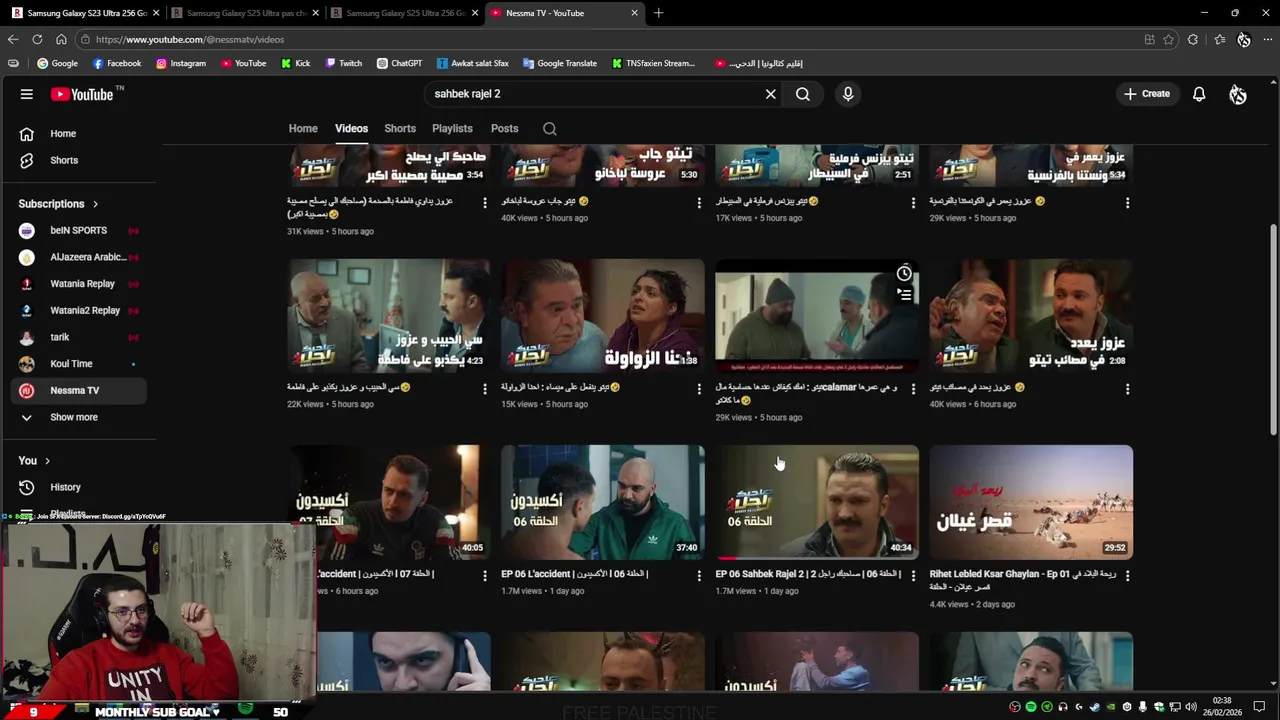
Task: Open Watania2 Replay subscription
Action: pyautogui.click(x=79, y=310)
